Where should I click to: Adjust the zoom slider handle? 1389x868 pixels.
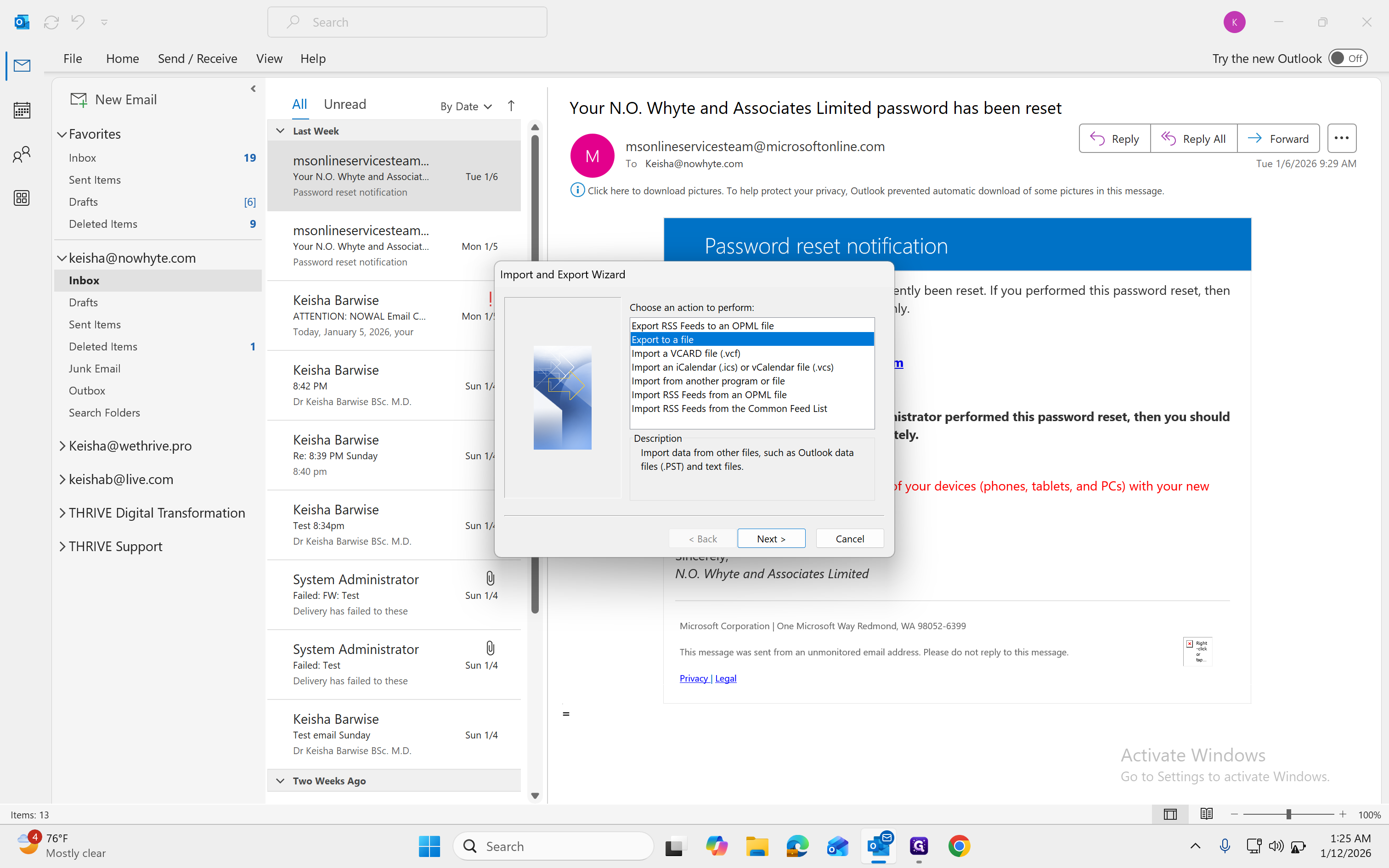(1288, 814)
